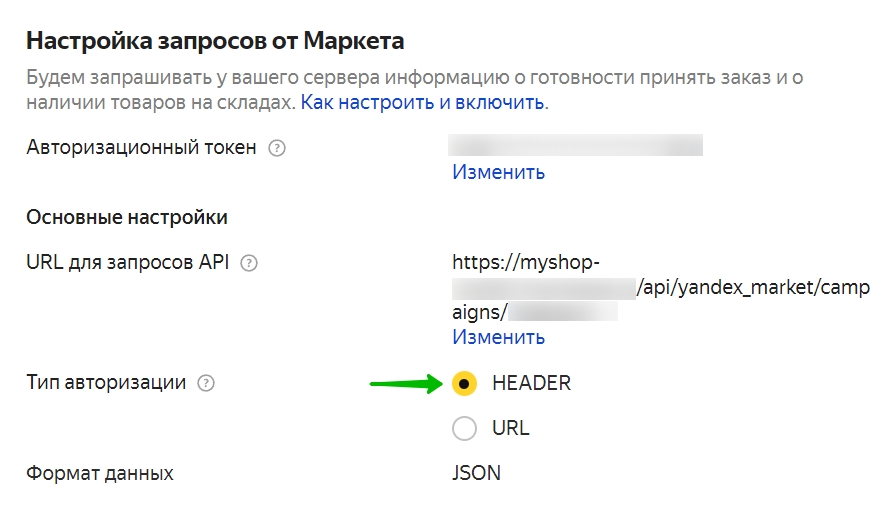
Task: Click the JSON data format value
Action: 476,473
